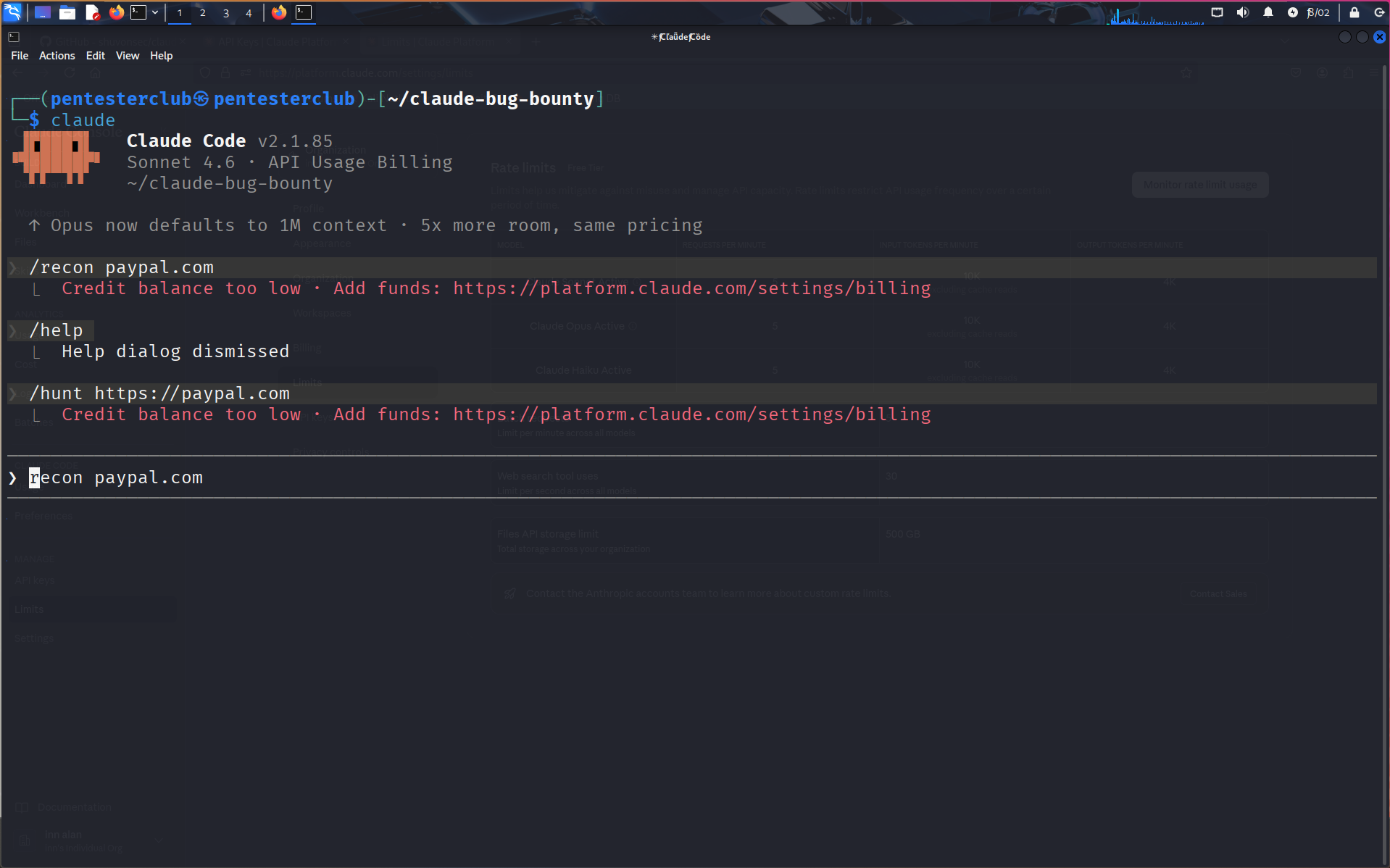
Task: Click the ~/claude-bug-bounty path in shell prompt
Action: pyautogui.click(x=491, y=99)
